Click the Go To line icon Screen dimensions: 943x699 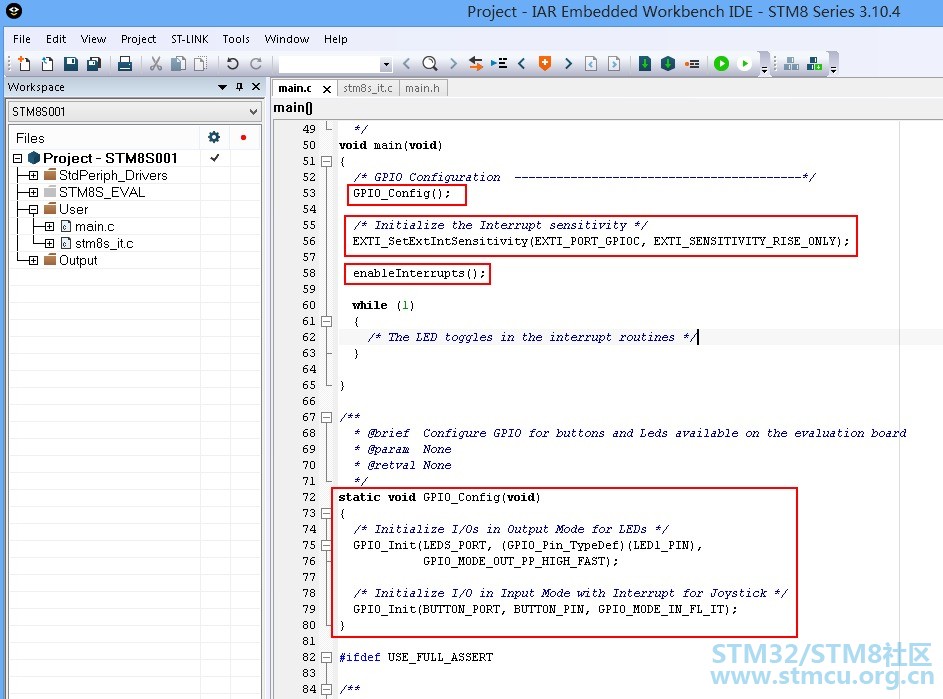pos(499,63)
